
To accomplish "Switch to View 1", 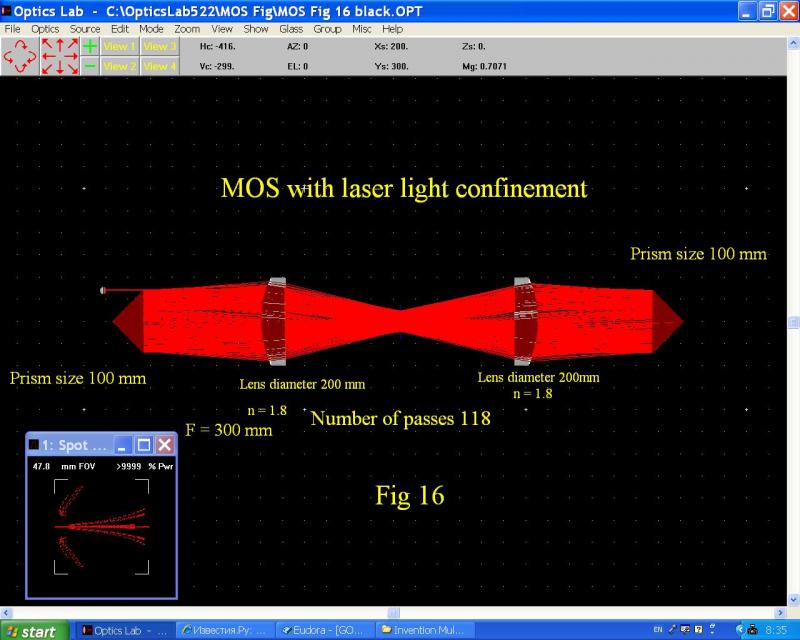I will [x=120, y=46].
